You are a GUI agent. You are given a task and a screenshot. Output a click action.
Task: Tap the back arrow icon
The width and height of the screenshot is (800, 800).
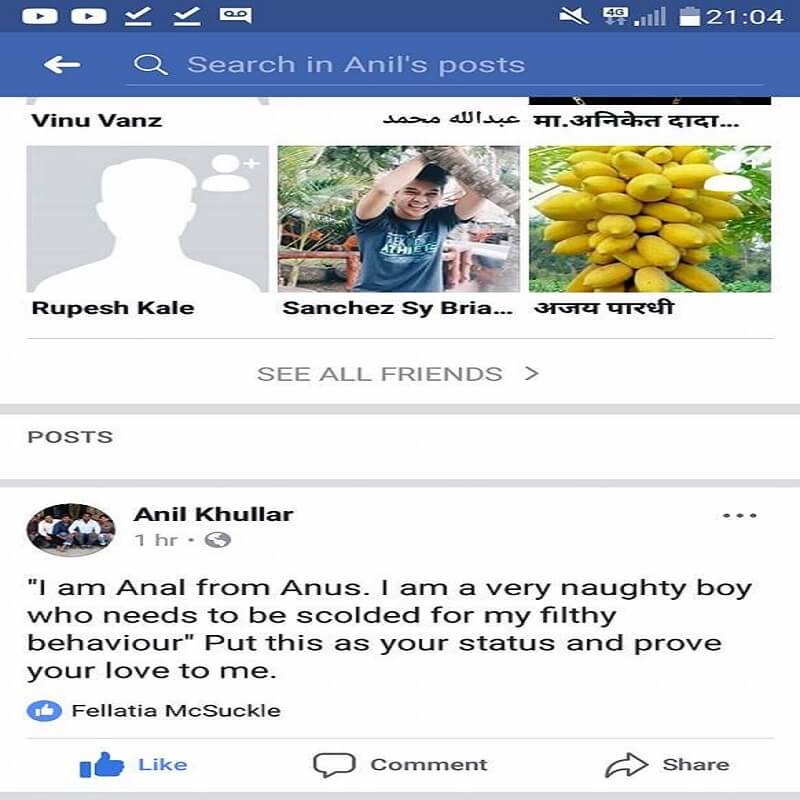(62, 65)
